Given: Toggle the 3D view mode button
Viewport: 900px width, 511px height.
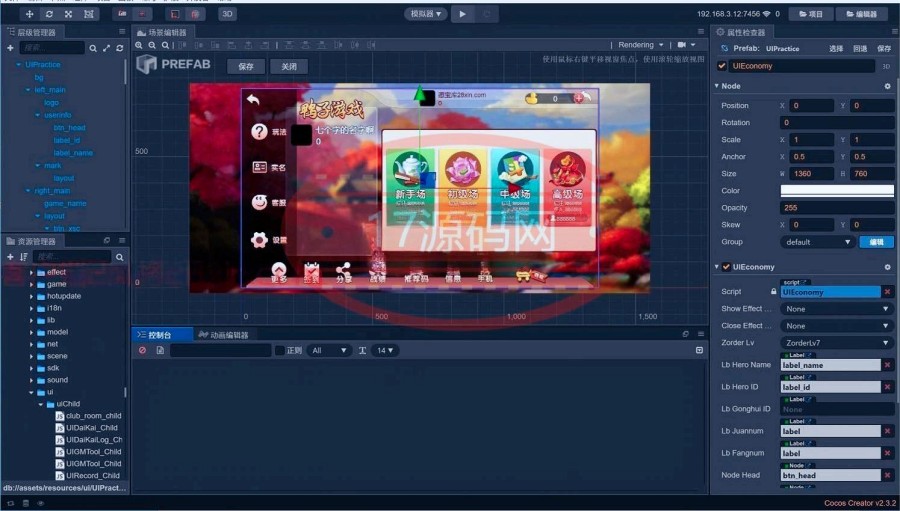Looking at the screenshot, I should 227,14.
